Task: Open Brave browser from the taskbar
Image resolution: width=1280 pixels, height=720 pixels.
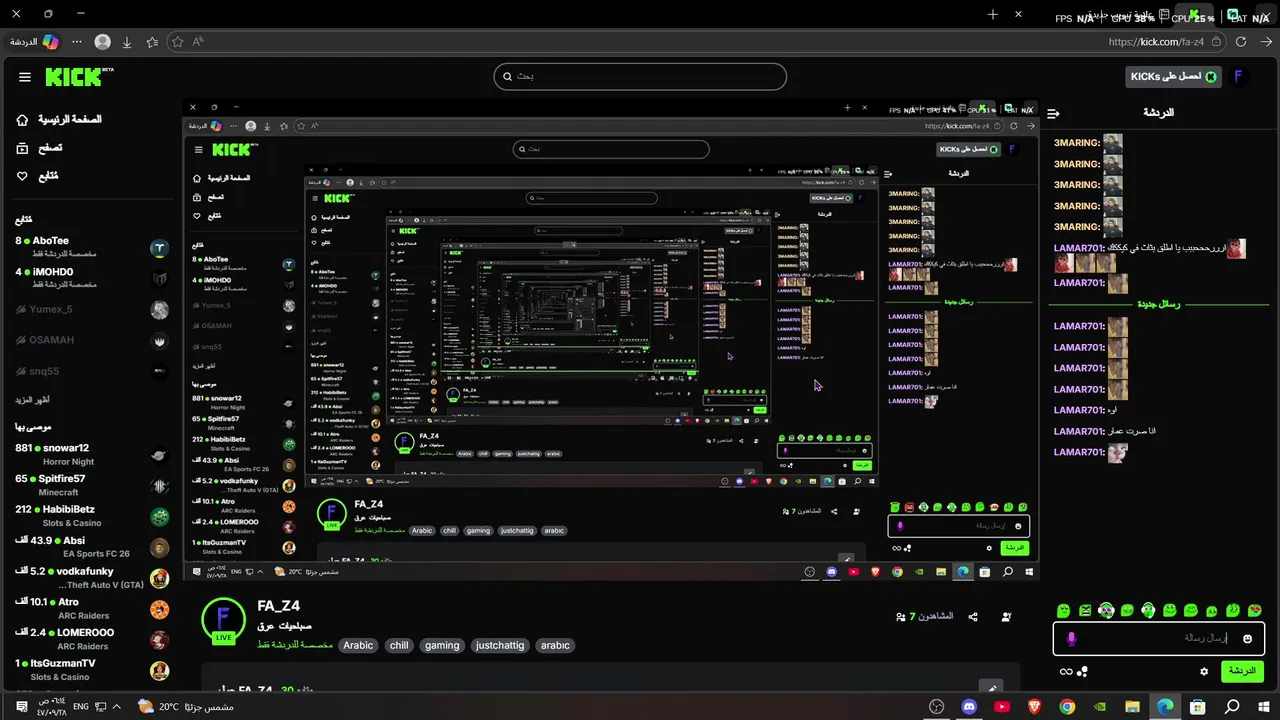Action: [x=1034, y=706]
